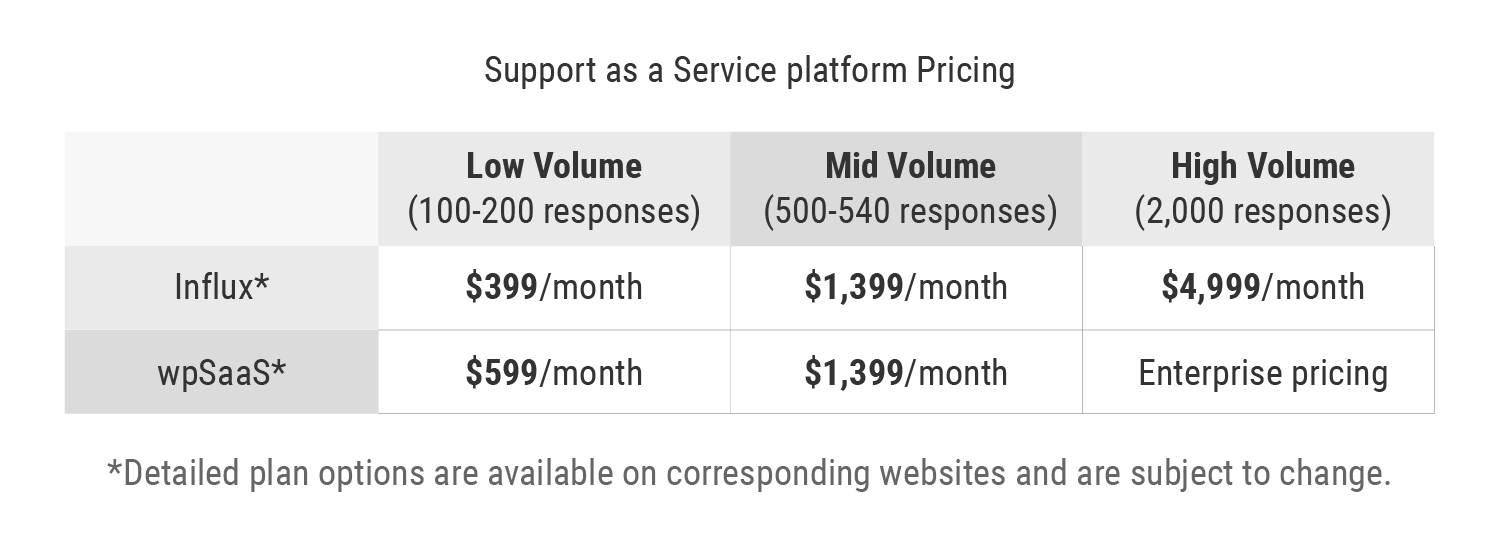Select the 'Low Volume' column heading

[x=554, y=166]
